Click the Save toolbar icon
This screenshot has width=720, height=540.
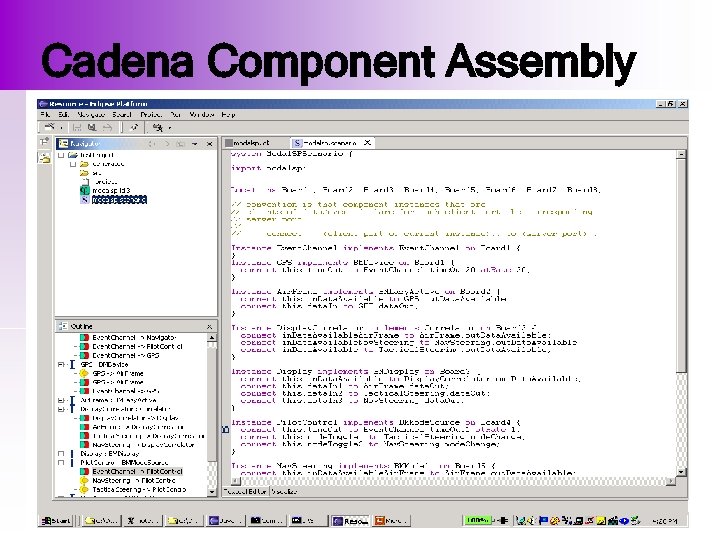(77, 128)
